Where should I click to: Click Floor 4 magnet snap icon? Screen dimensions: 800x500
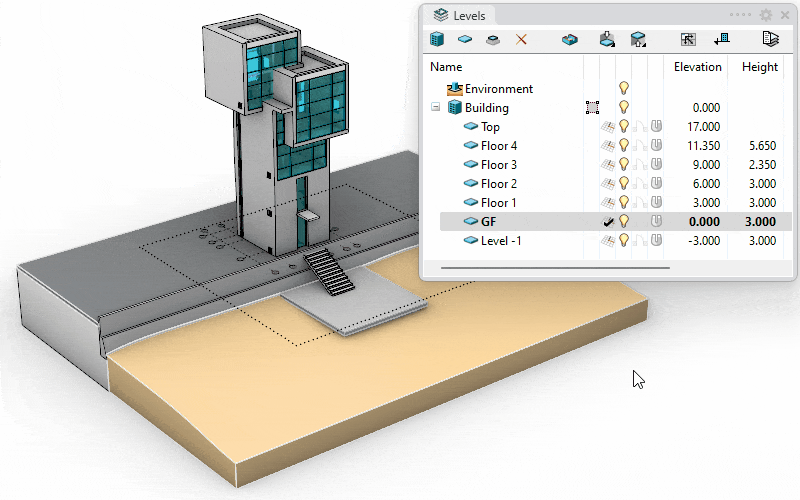point(656,145)
